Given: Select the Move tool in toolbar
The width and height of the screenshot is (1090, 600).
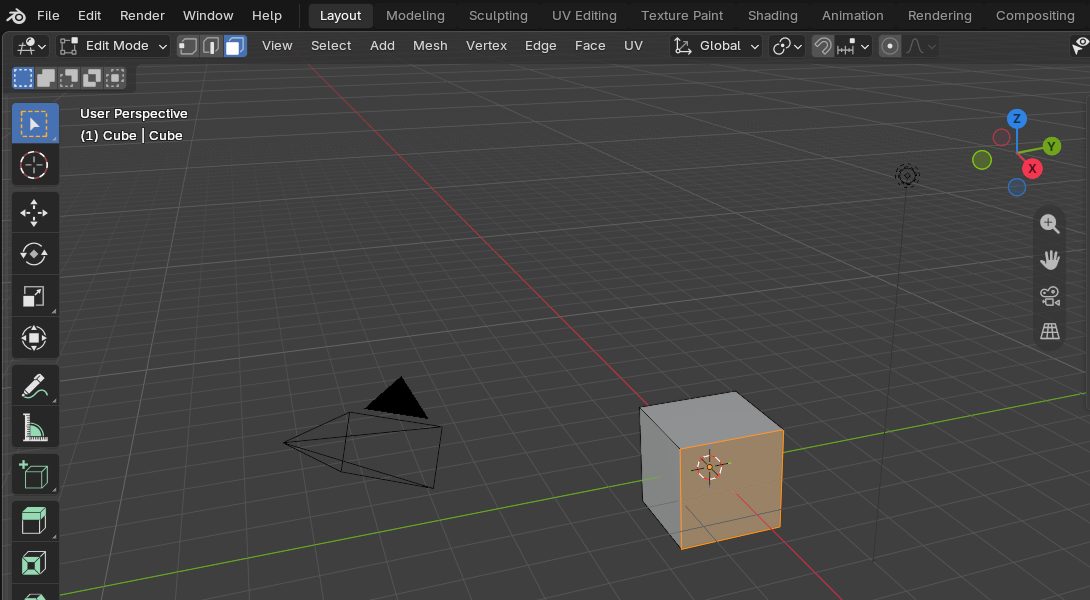Looking at the screenshot, I should (x=34, y=213).
